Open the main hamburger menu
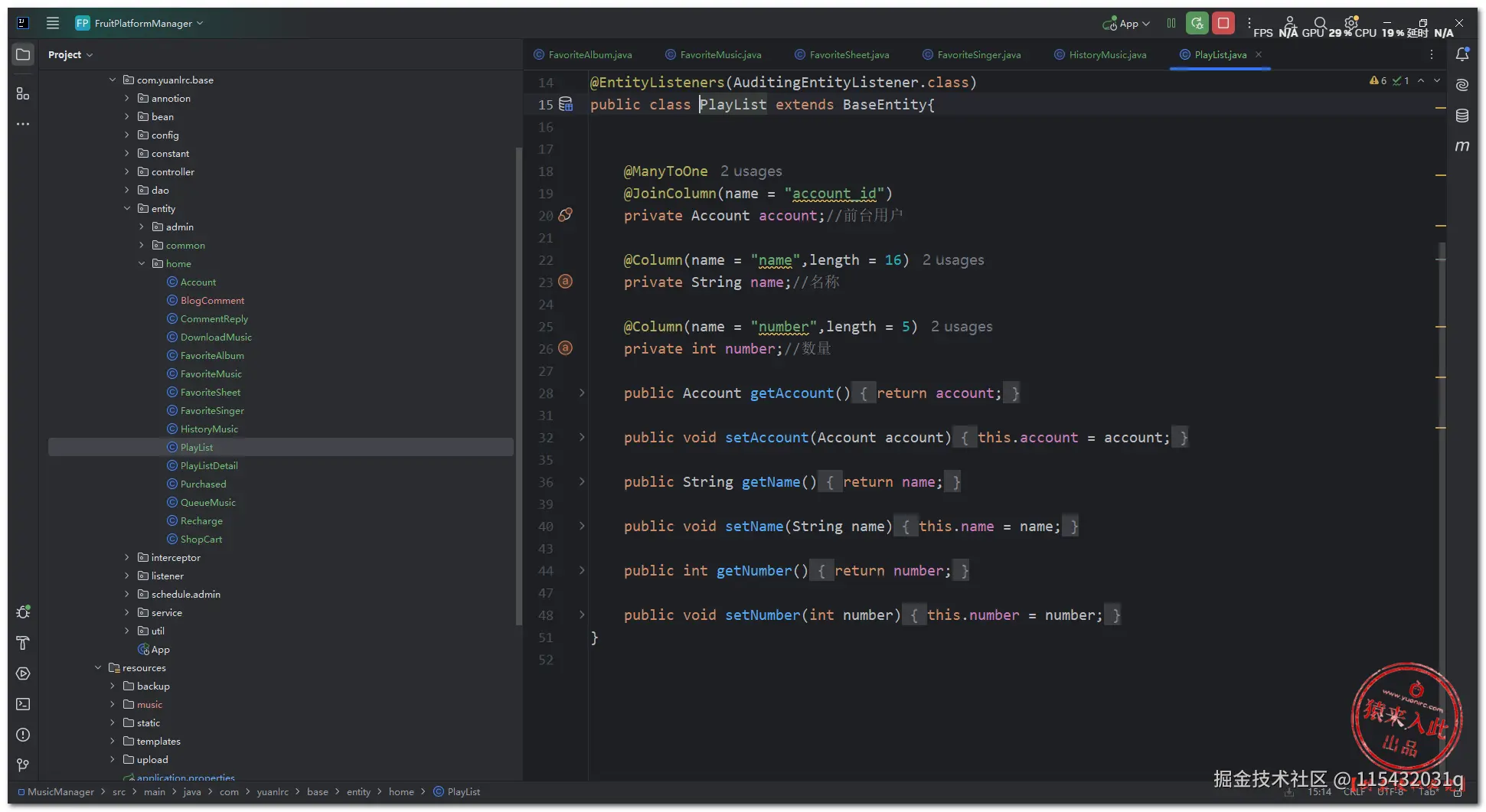 [x=53, y=23]
